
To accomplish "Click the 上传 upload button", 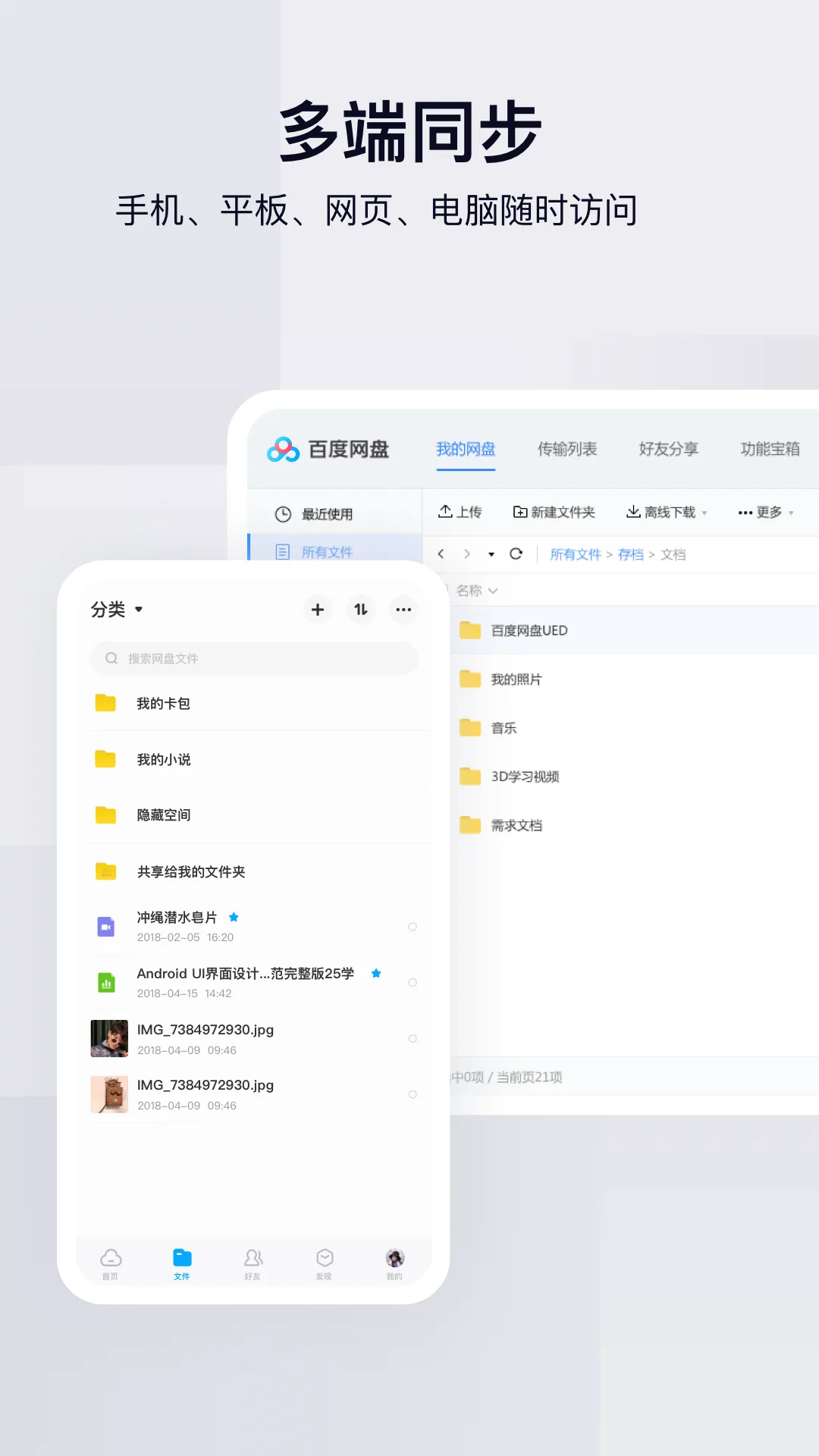I will [x=460, y=513].
